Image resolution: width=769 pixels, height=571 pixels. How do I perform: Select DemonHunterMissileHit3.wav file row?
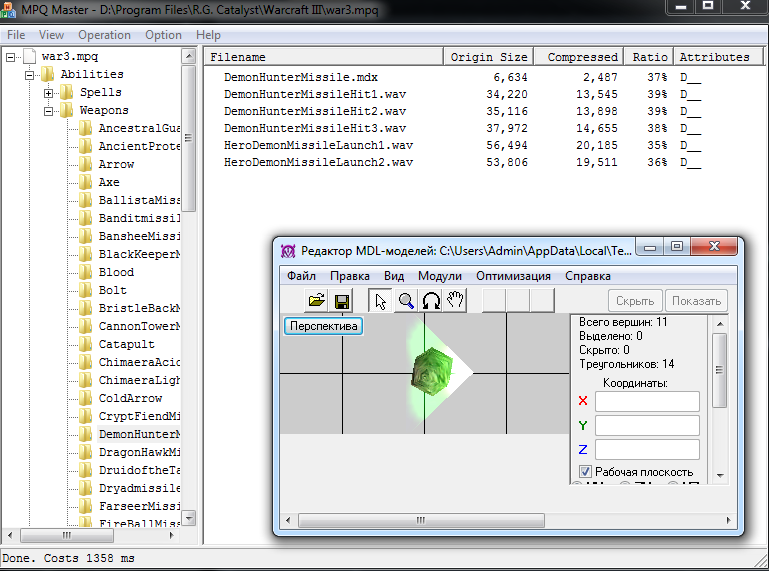pos(315,129)
